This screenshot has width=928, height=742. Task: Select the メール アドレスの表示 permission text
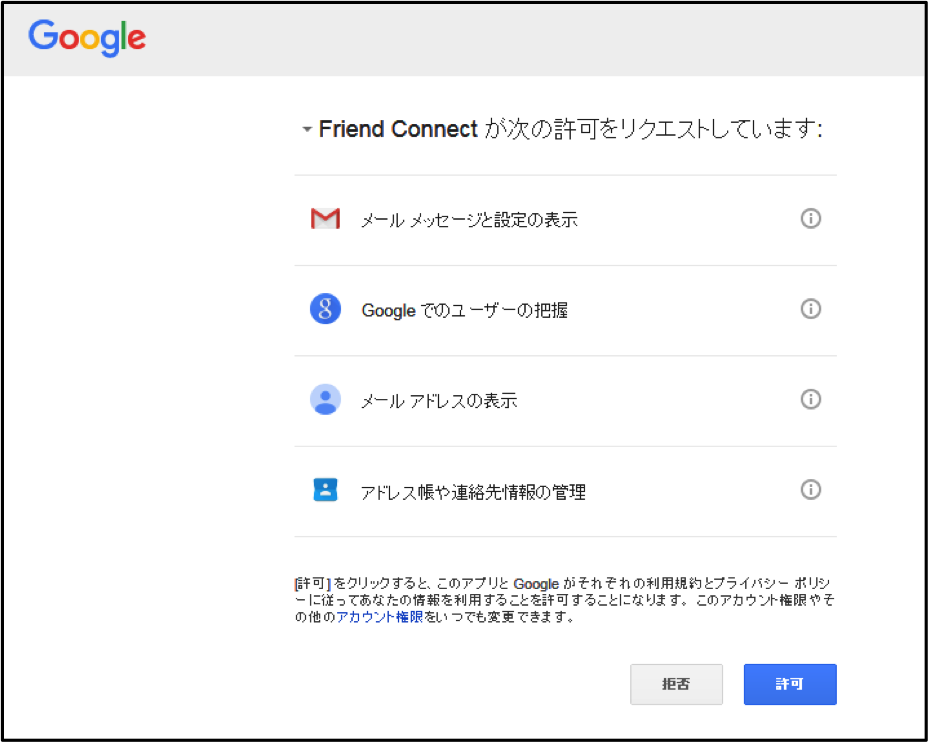pos(439,401)
